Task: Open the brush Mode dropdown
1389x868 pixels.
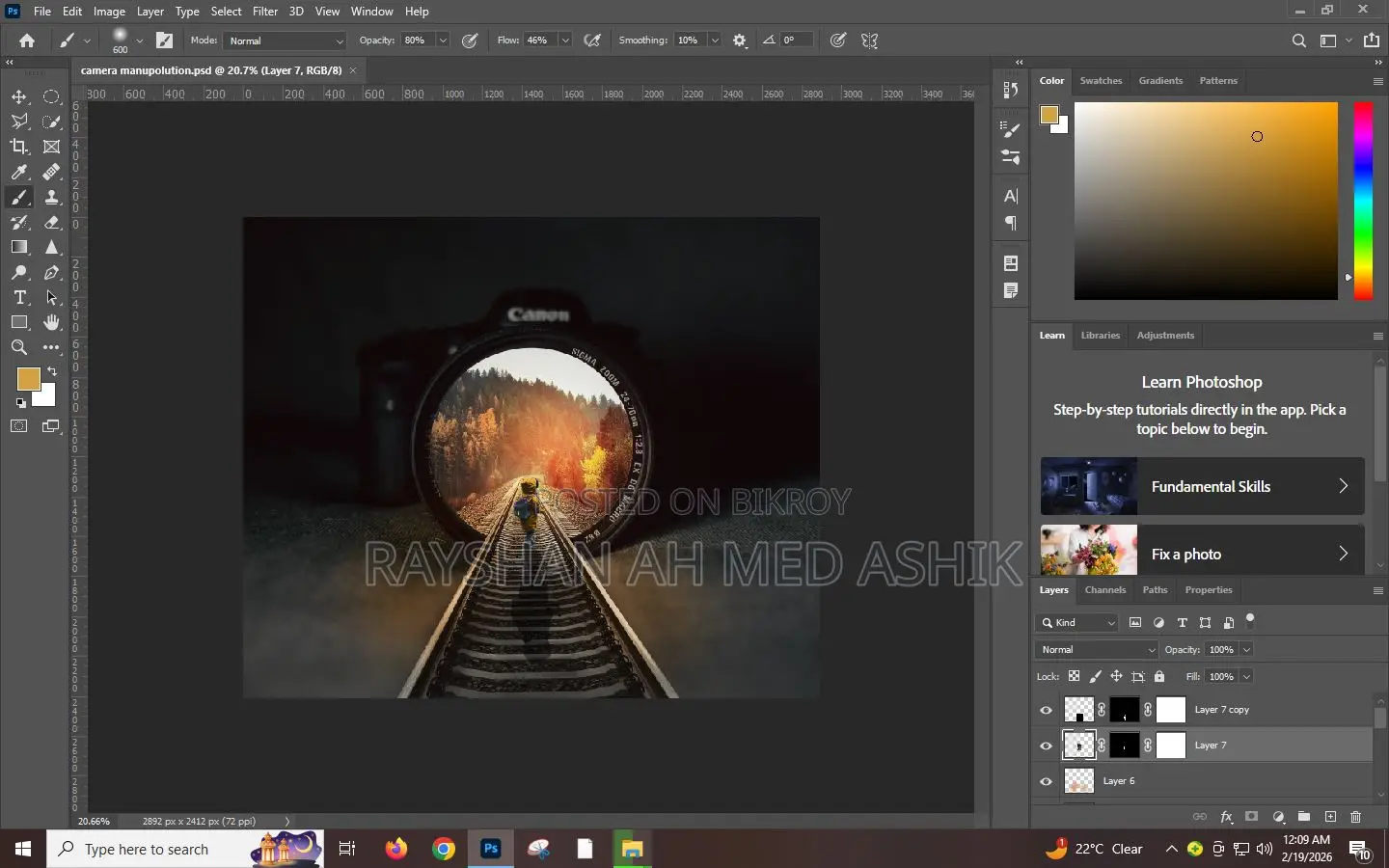Action: 285,41
